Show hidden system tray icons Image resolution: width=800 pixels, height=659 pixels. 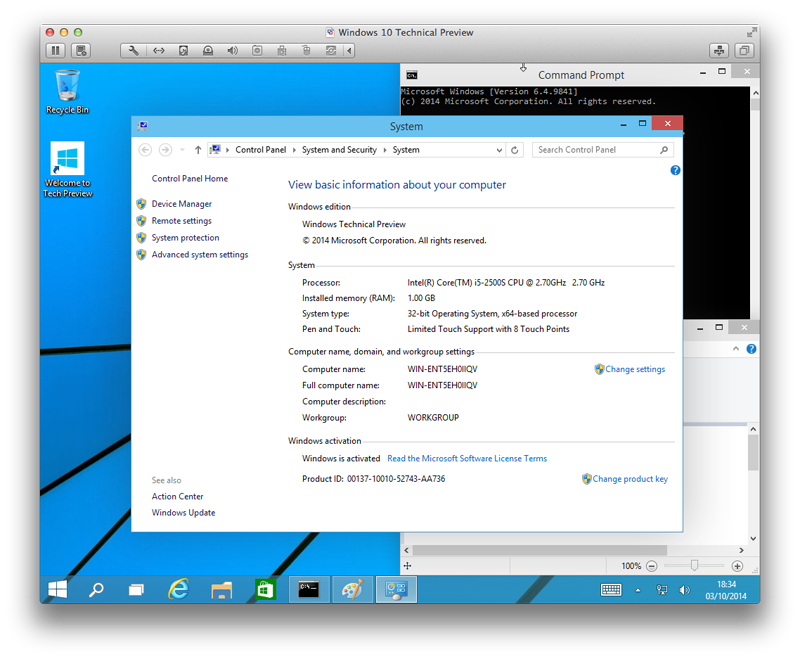coord(638,590)
